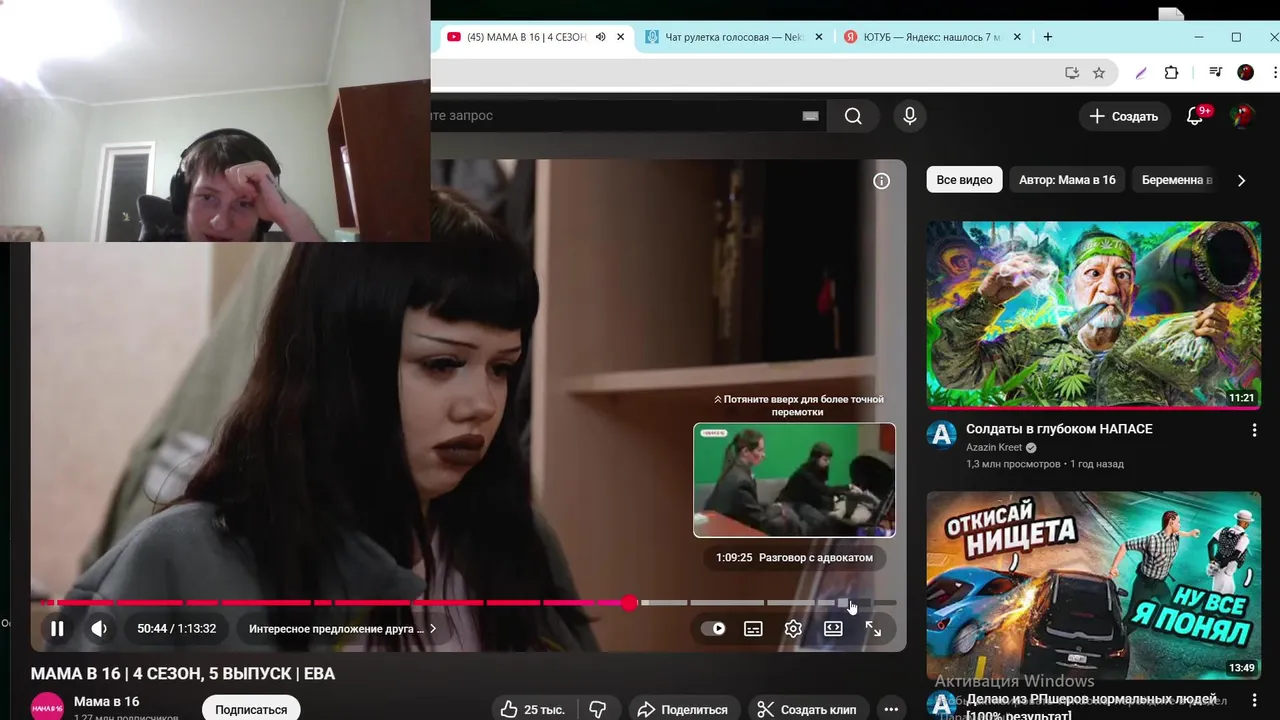Click the played red portion of the progress bar
The height and width of the screenshot is (720, 1280).
click(x=335, y=602)
